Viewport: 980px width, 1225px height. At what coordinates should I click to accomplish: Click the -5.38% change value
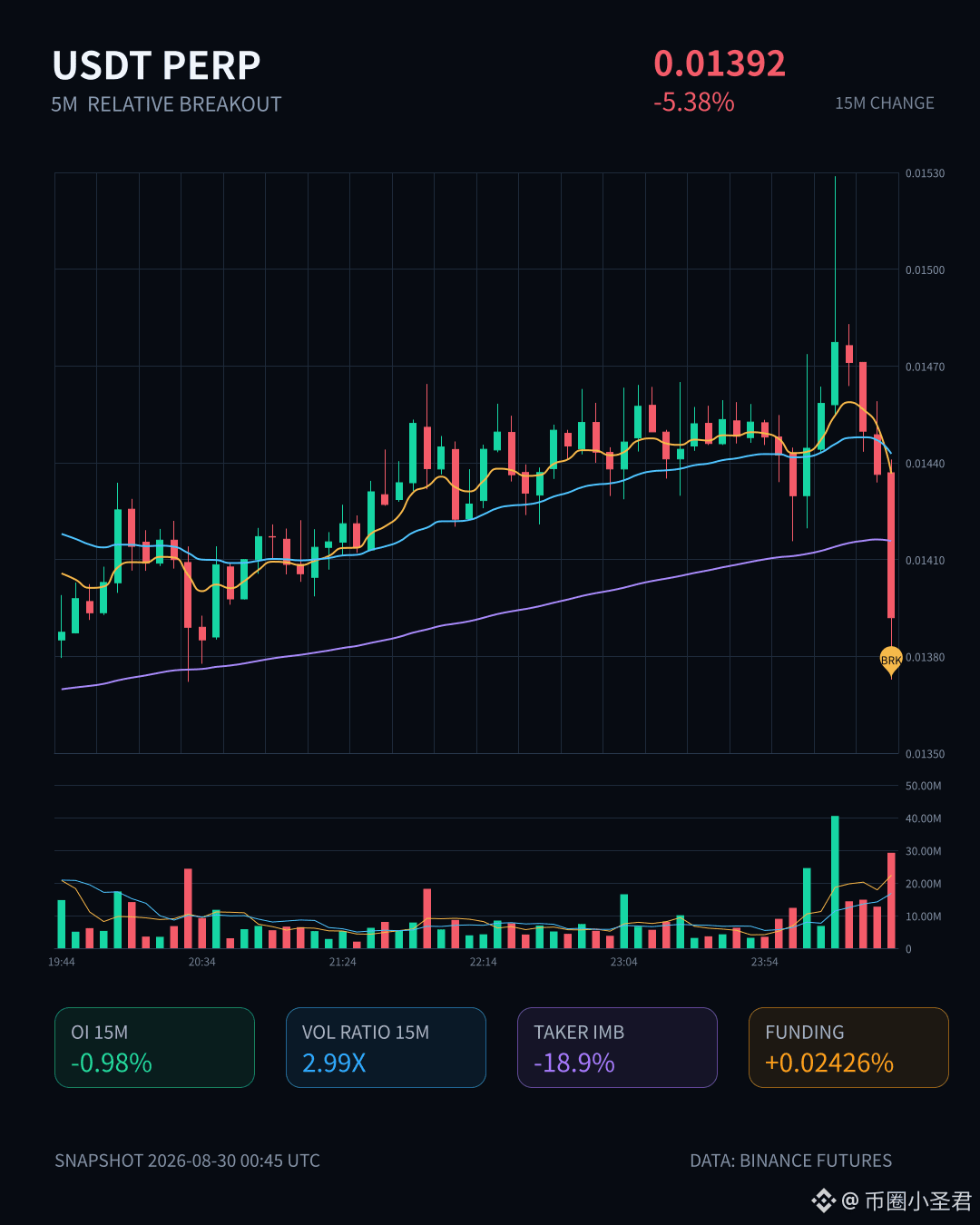tap(694, 103)
